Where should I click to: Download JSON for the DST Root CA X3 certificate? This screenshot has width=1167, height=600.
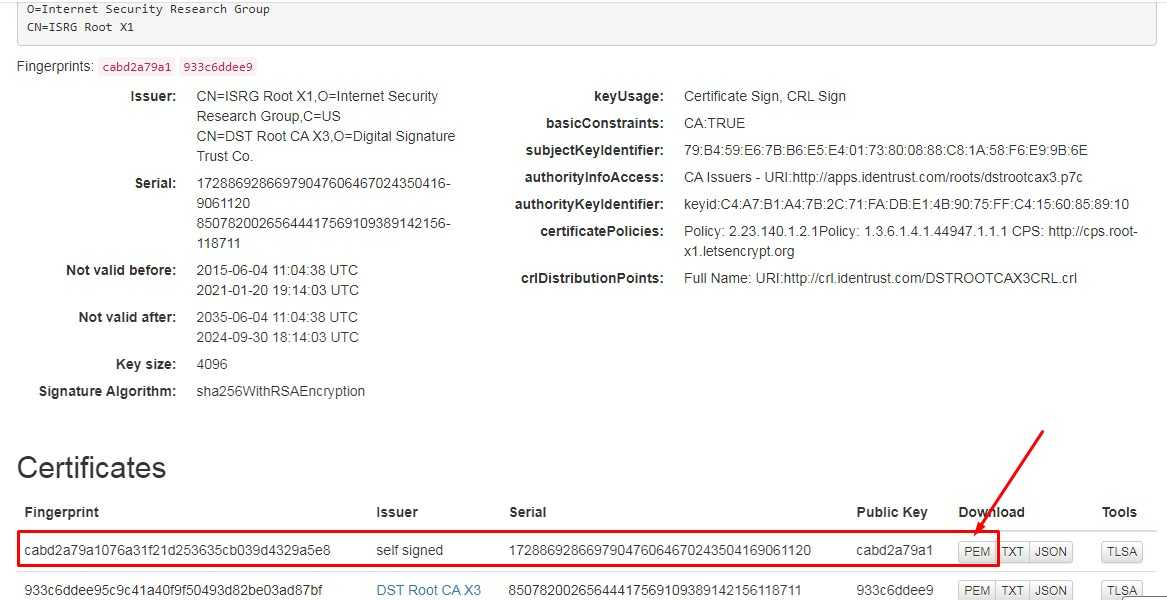pos(1051,590)
